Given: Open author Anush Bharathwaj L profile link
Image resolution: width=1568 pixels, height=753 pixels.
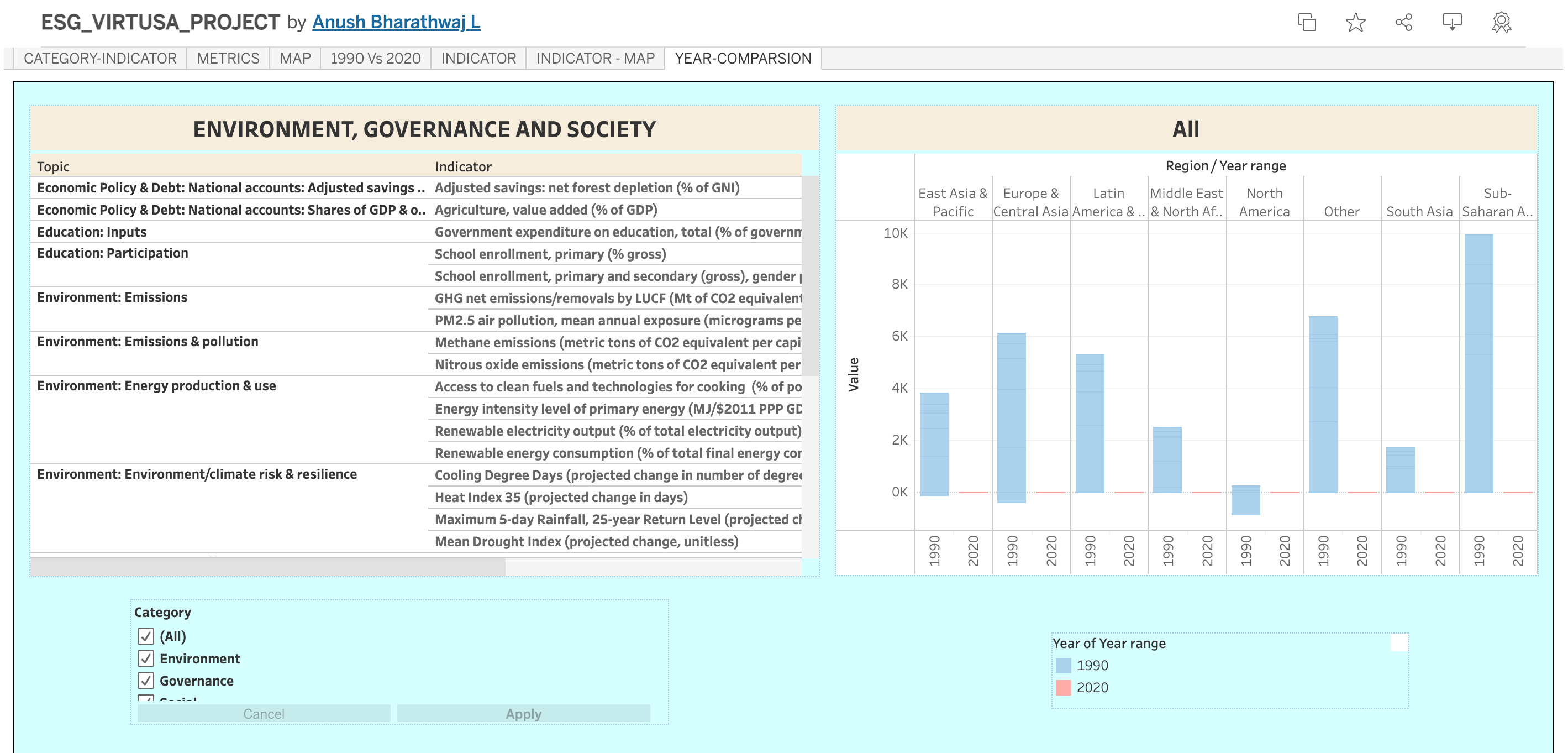Looking at the screenshot, I should (x=396, y=22).
